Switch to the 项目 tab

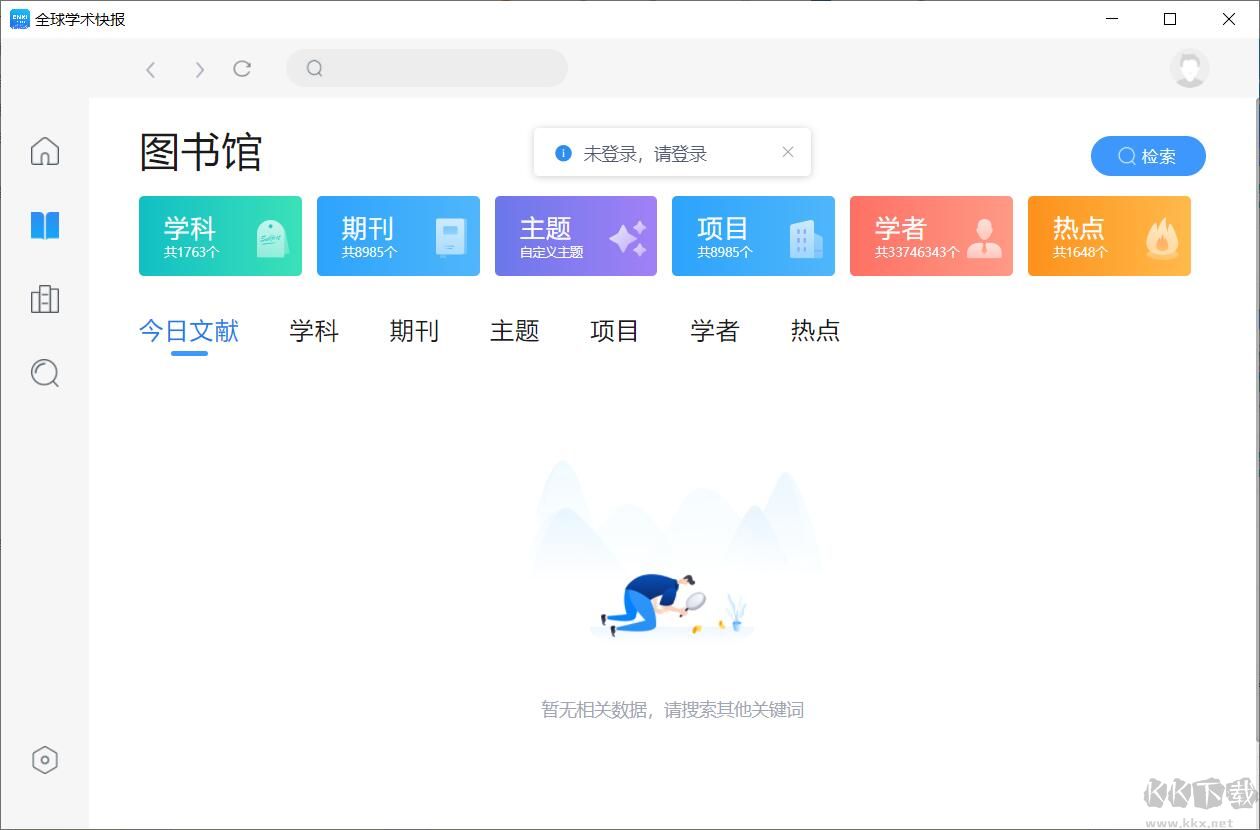click(x=614, y=330)
